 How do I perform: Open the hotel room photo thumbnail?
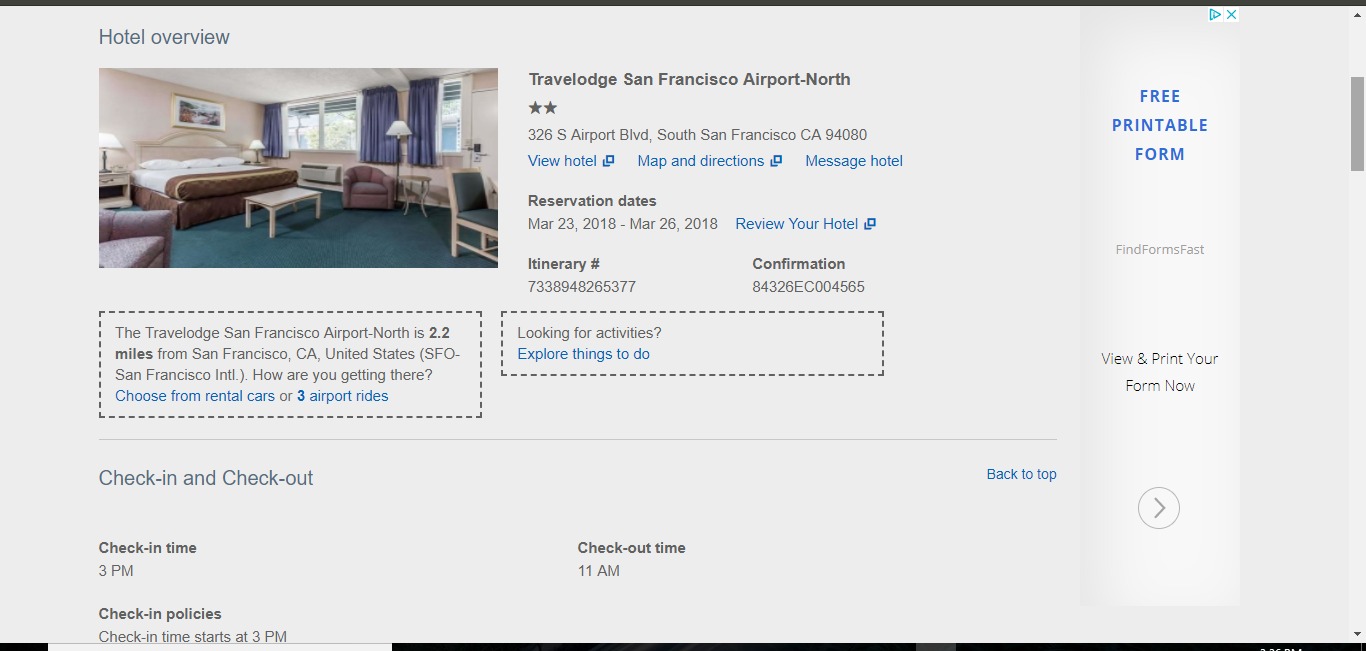click(x=298, y=168)
